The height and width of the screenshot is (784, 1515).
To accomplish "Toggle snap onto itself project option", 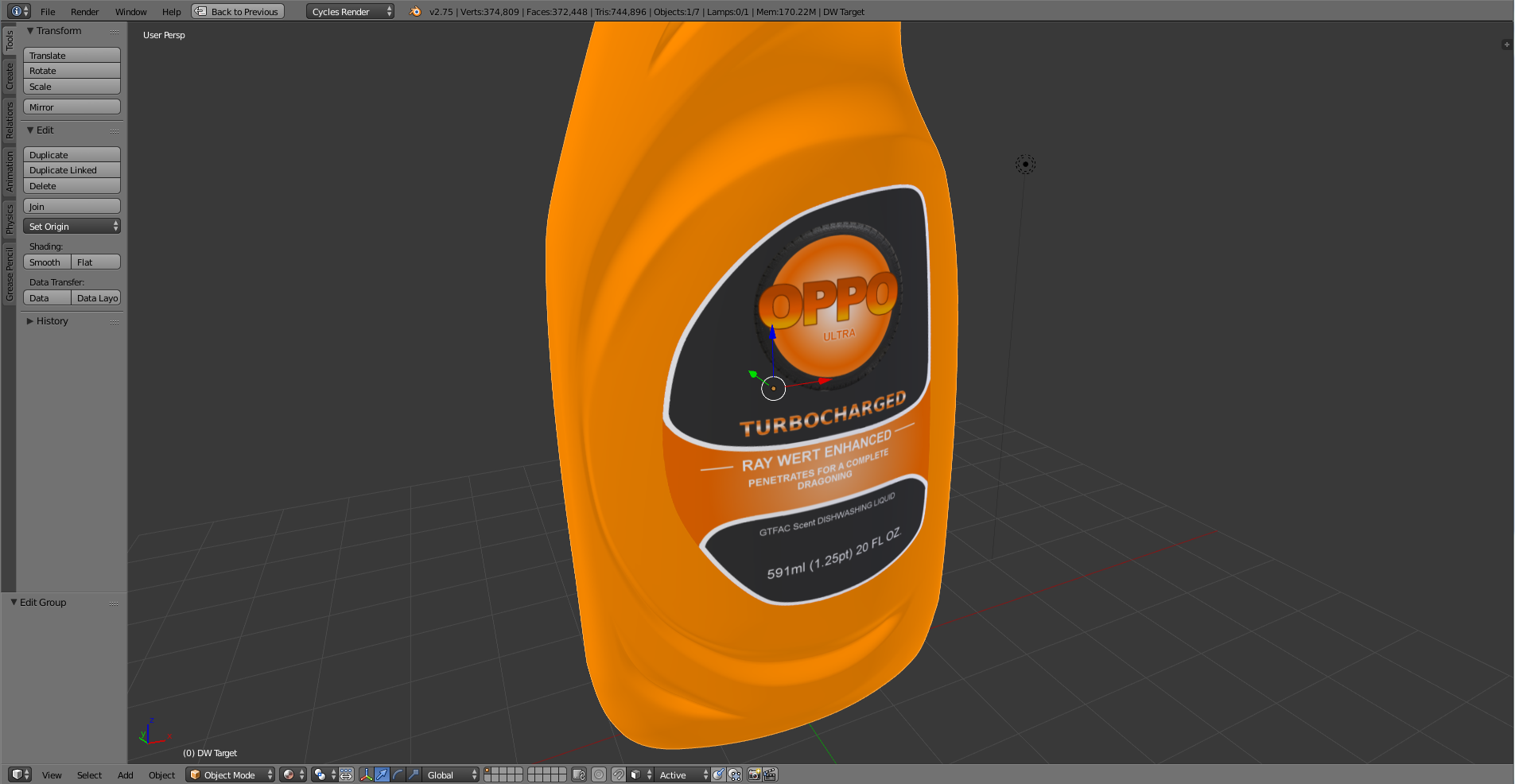I will click(x=735, y=774).
